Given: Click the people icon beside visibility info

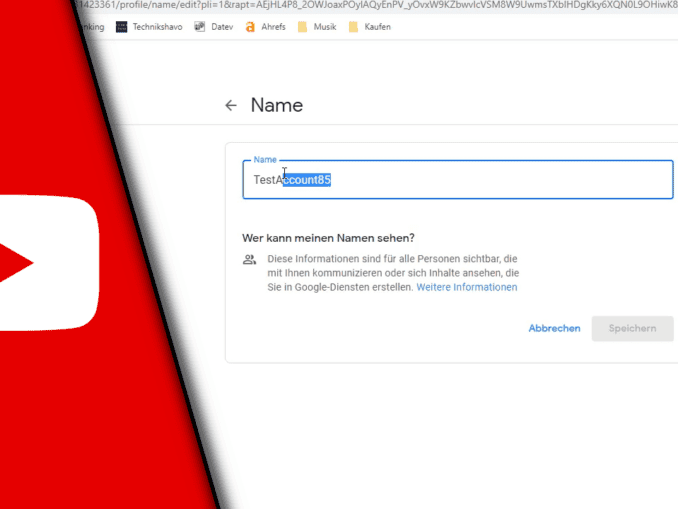Looking at the screenshot, I should tap(249, 260).
